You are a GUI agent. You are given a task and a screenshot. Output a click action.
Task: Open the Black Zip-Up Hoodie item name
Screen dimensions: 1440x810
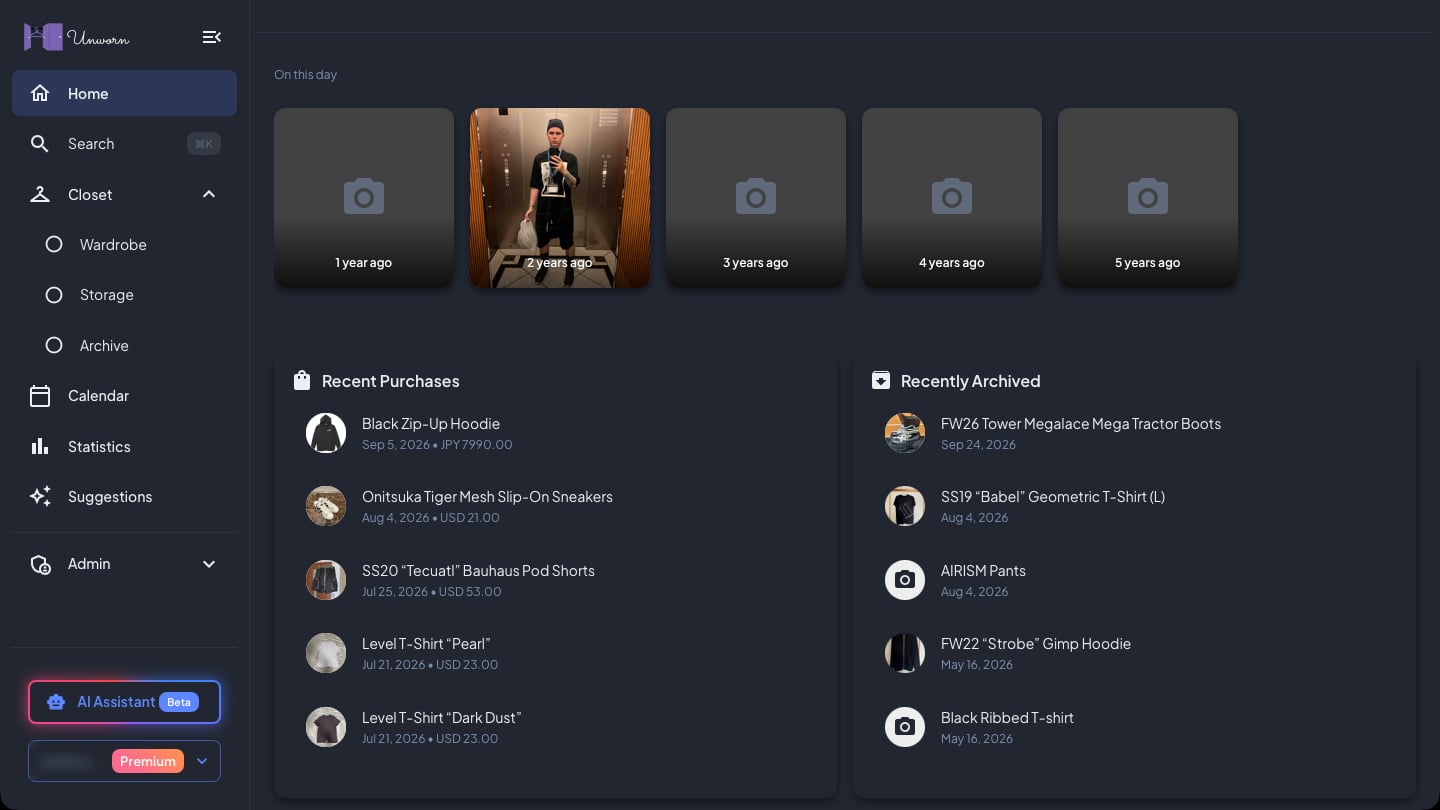(x=431, y=424)
